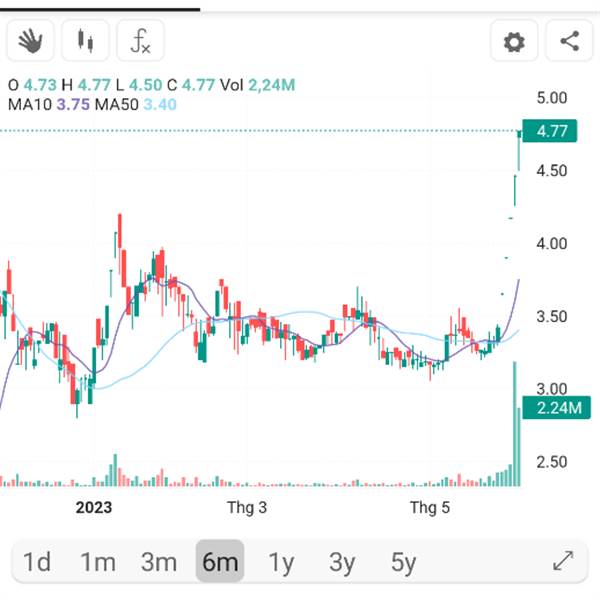Share the chart

[569, 41]
